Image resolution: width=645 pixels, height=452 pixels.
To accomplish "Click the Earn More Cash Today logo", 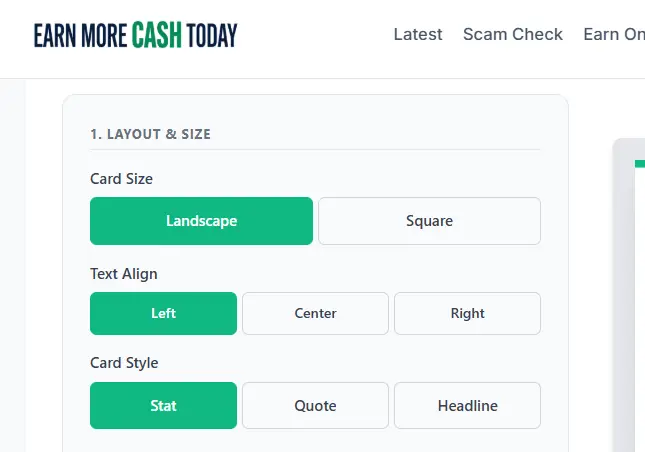I will pyautogui.click(x=135, y=36).
